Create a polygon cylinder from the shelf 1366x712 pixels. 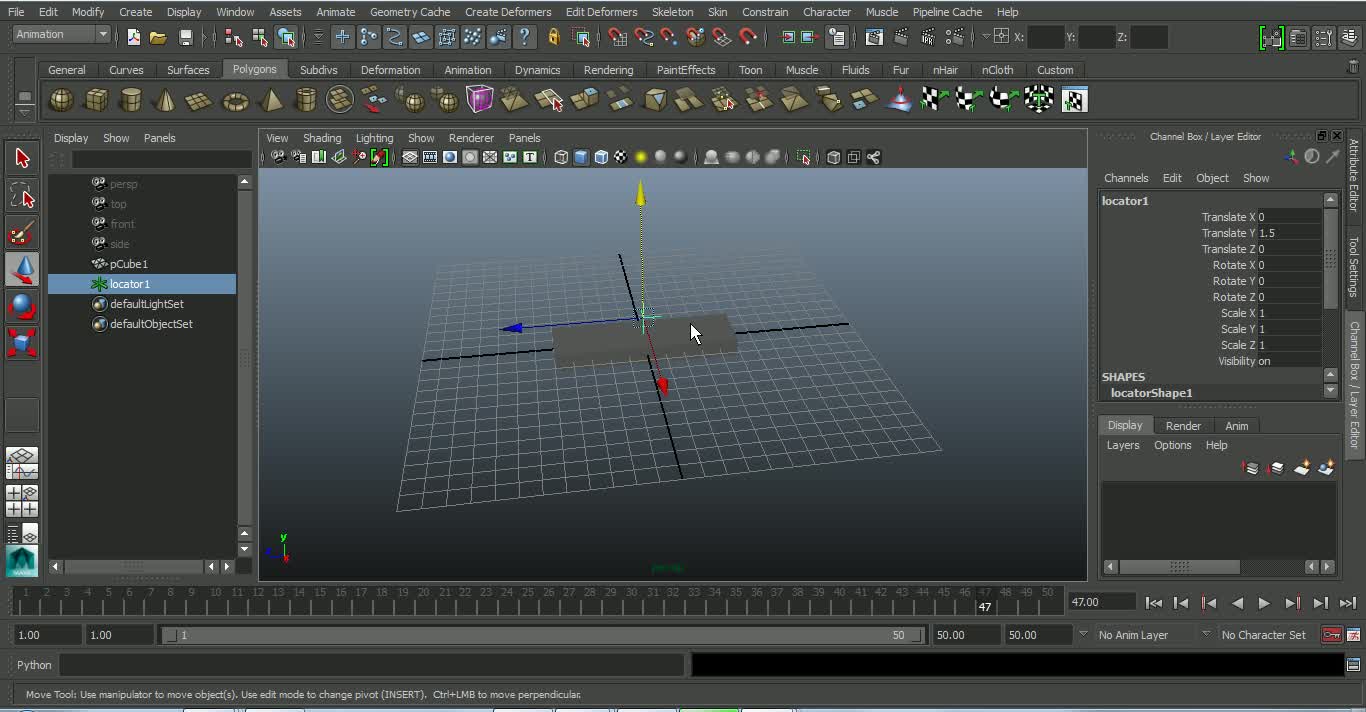(131, 100)
